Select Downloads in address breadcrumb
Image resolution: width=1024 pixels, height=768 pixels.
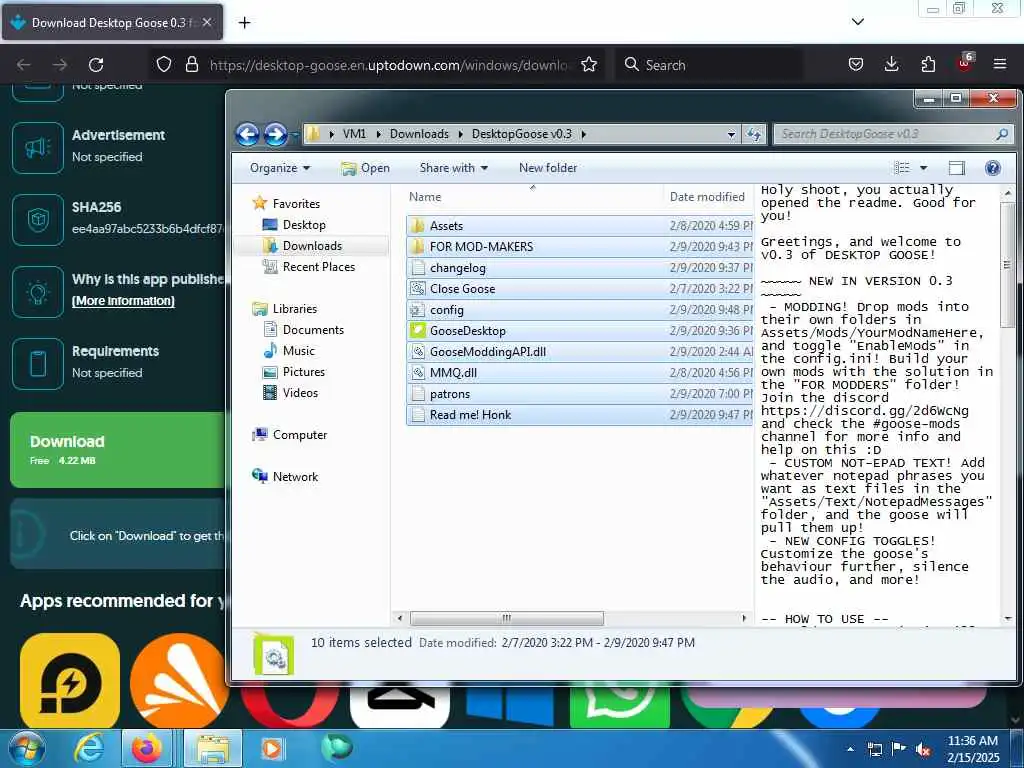[419, 134]
